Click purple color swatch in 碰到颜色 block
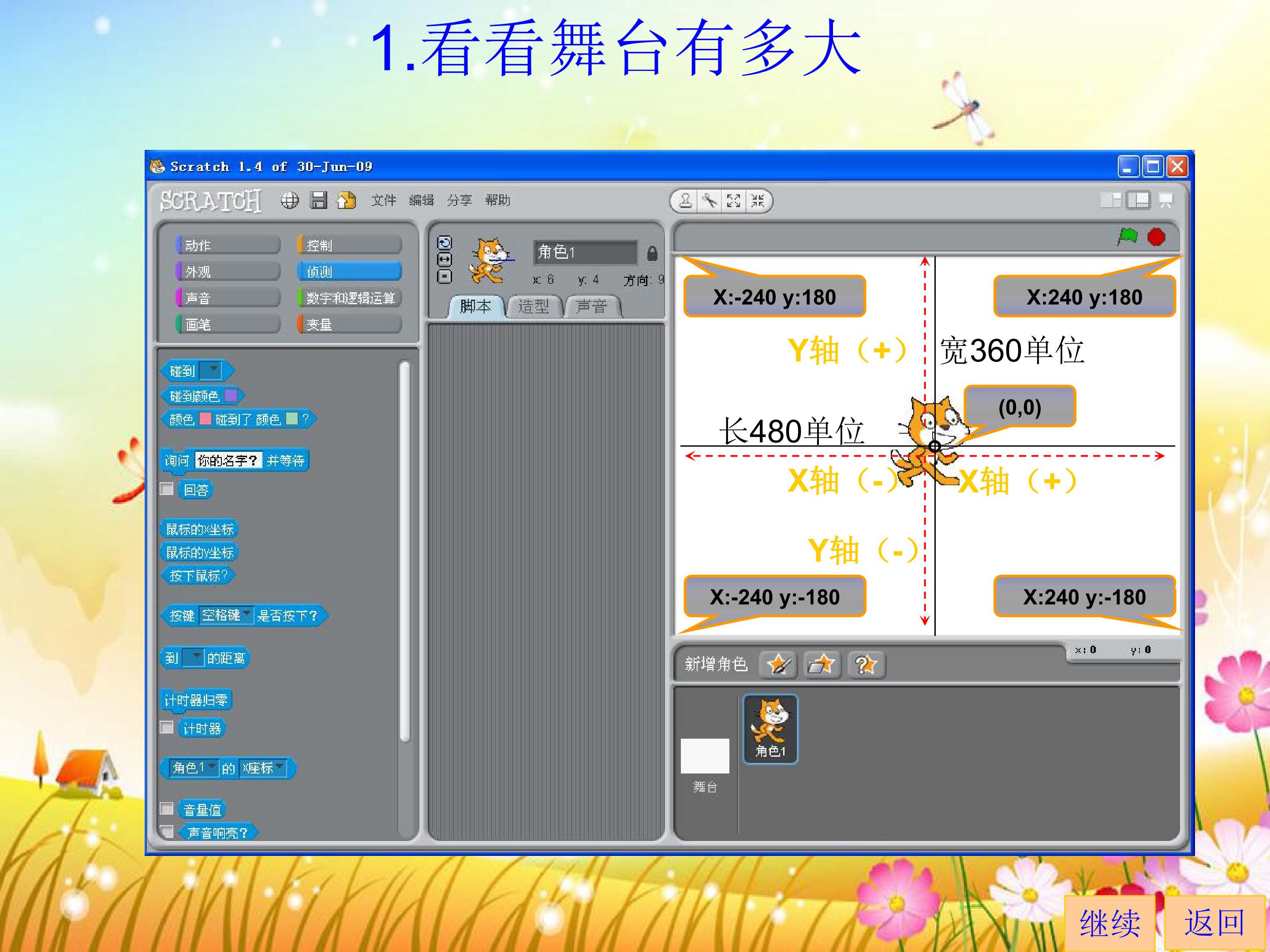Viewport: 1270px width, 952px height. point(231,395)
